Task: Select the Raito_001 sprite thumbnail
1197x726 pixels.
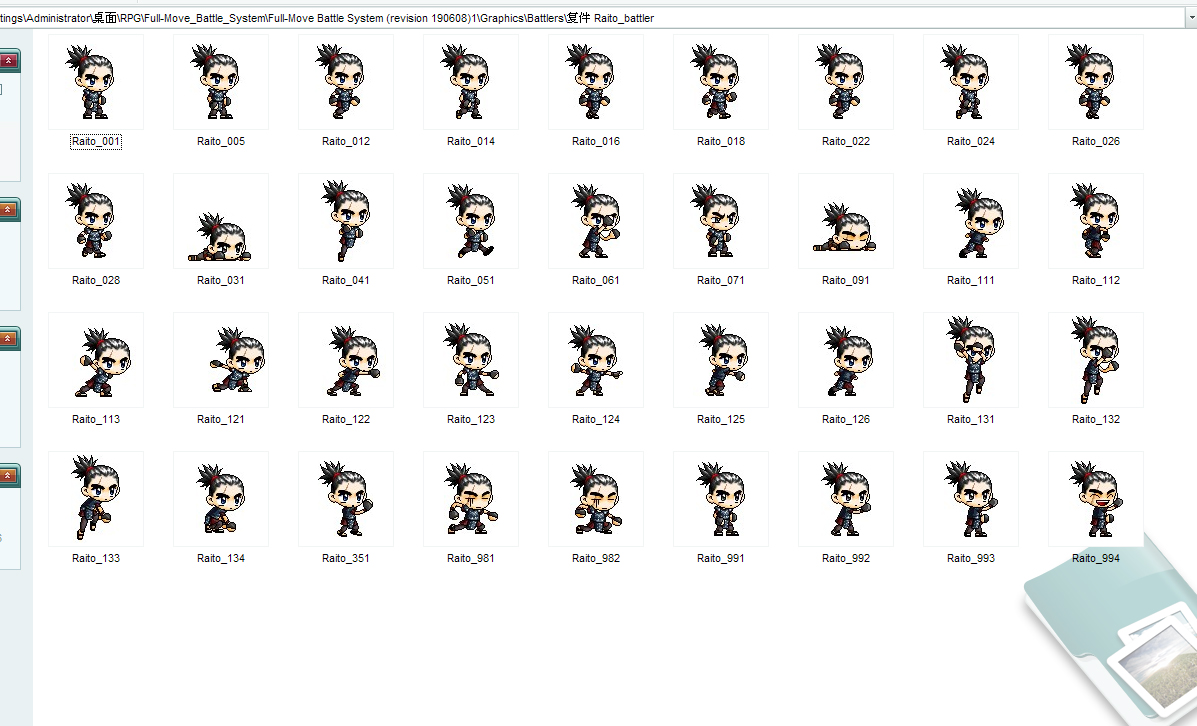Action: pyautogui.click(x=95, y=82)
